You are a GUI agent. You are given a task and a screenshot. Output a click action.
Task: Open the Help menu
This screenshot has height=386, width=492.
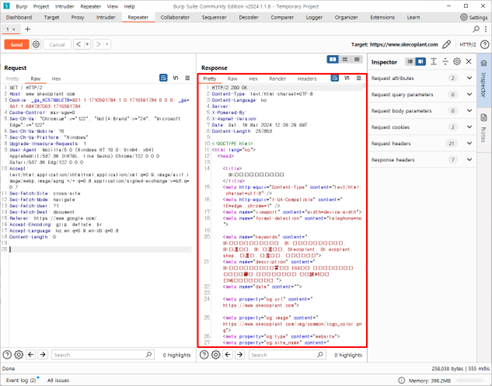pos(129,6)
